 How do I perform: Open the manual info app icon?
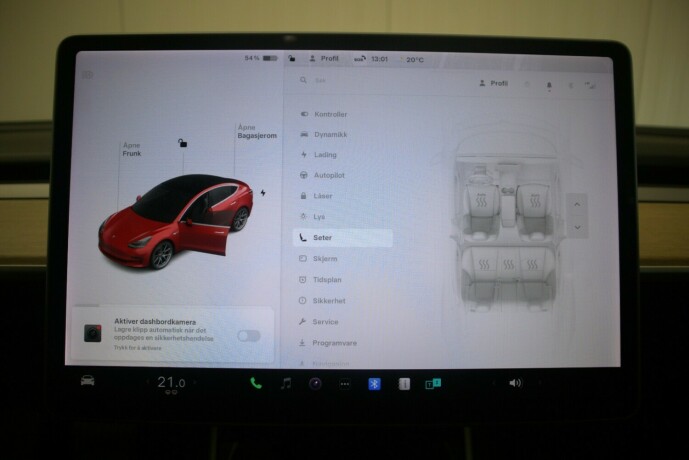pos(404,384)
